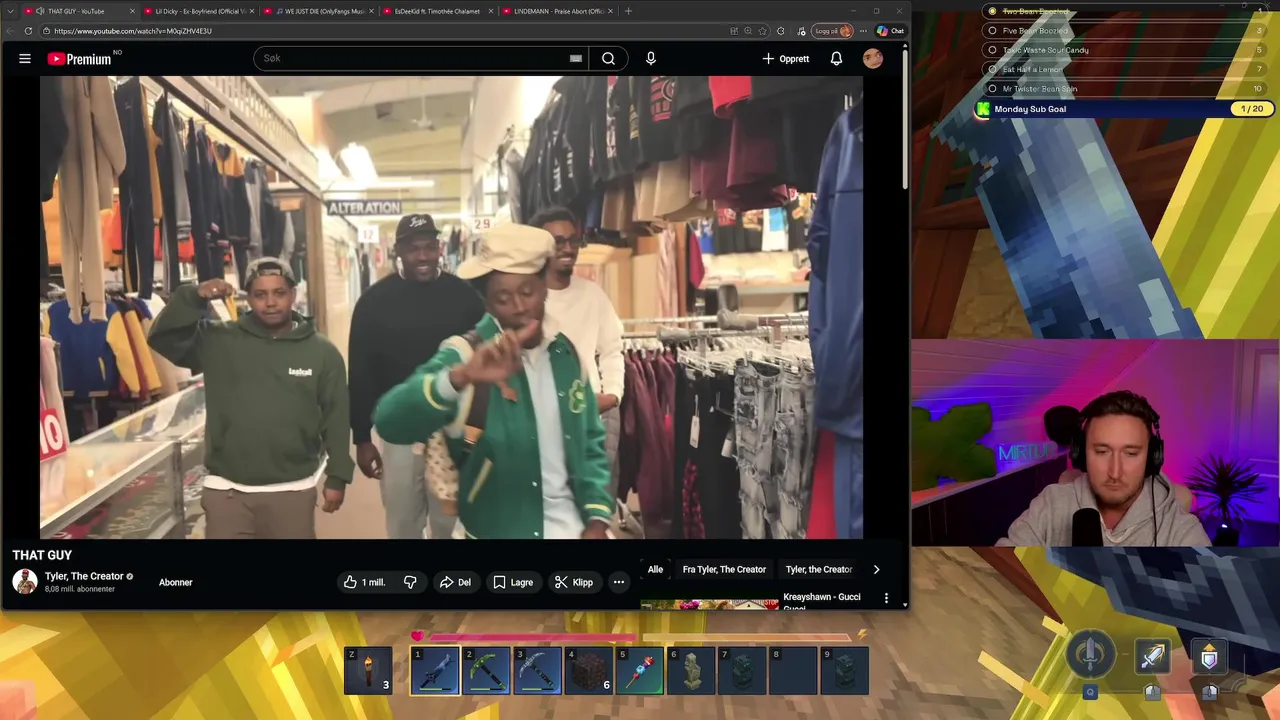Select the rocket item in slot 5
This screenshot has width=1280, height=720.
640,671
